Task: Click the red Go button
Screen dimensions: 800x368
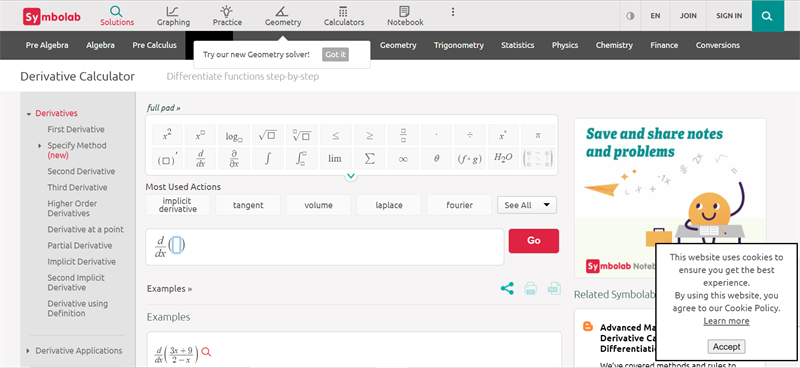Action: pyautogui.click(x=534, y=240)
